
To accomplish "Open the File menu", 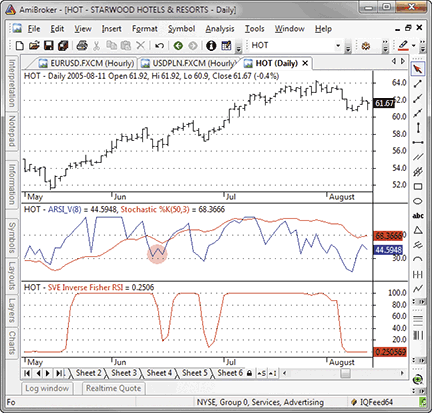I will pos(34,29).
